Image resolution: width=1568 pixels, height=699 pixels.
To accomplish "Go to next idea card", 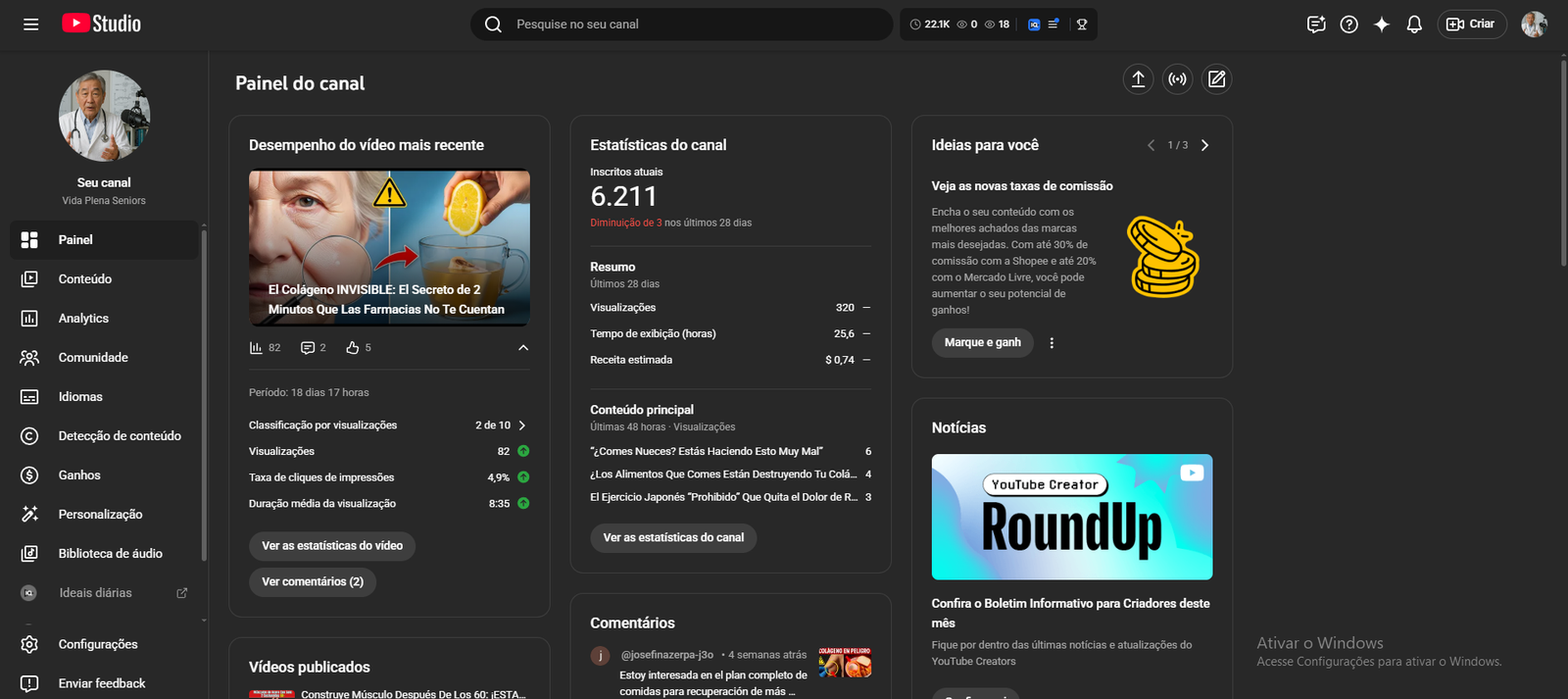I will pos(1204,145).
